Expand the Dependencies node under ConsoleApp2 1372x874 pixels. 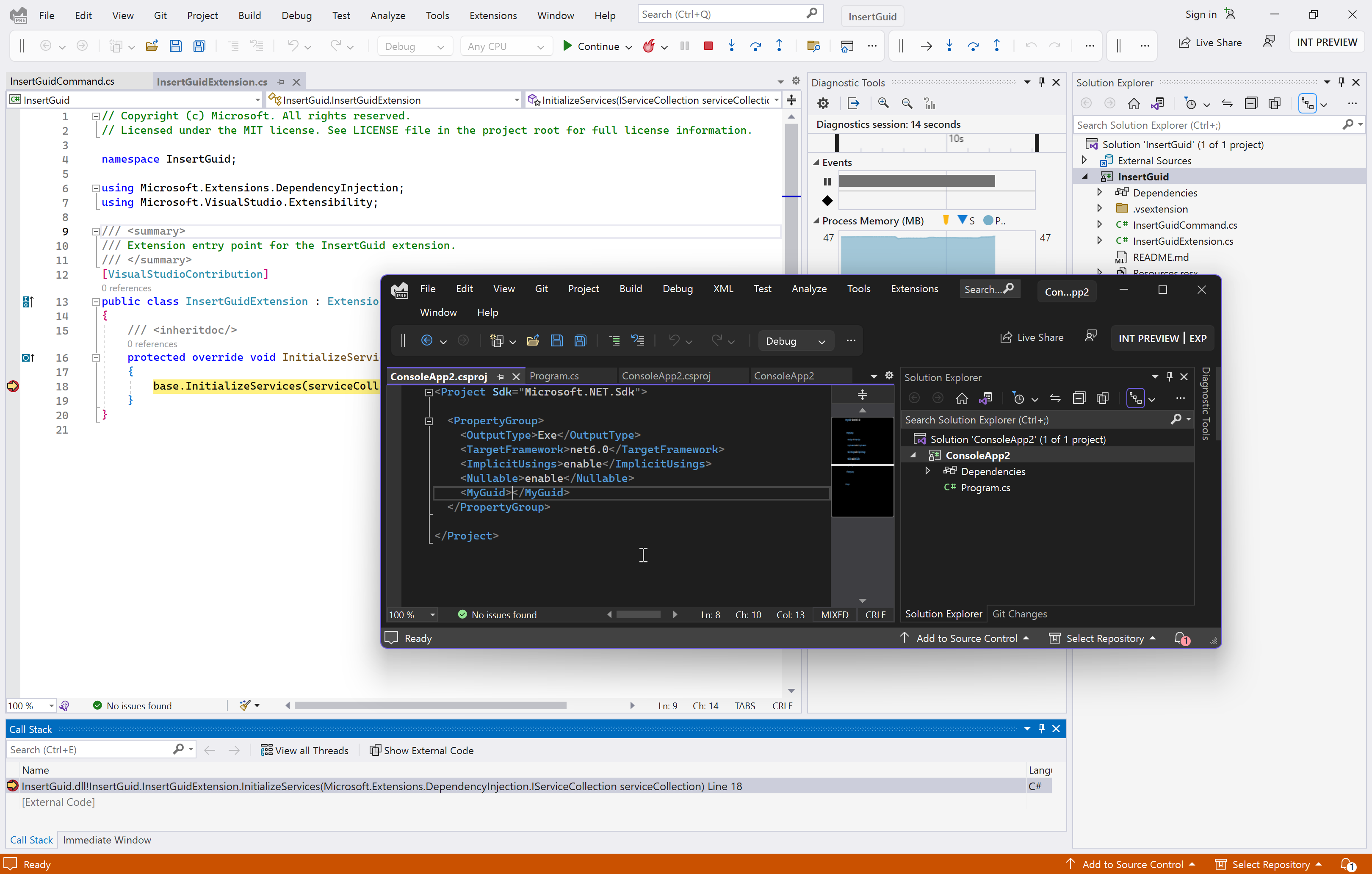pyautogui.click(x=927, y=470)
